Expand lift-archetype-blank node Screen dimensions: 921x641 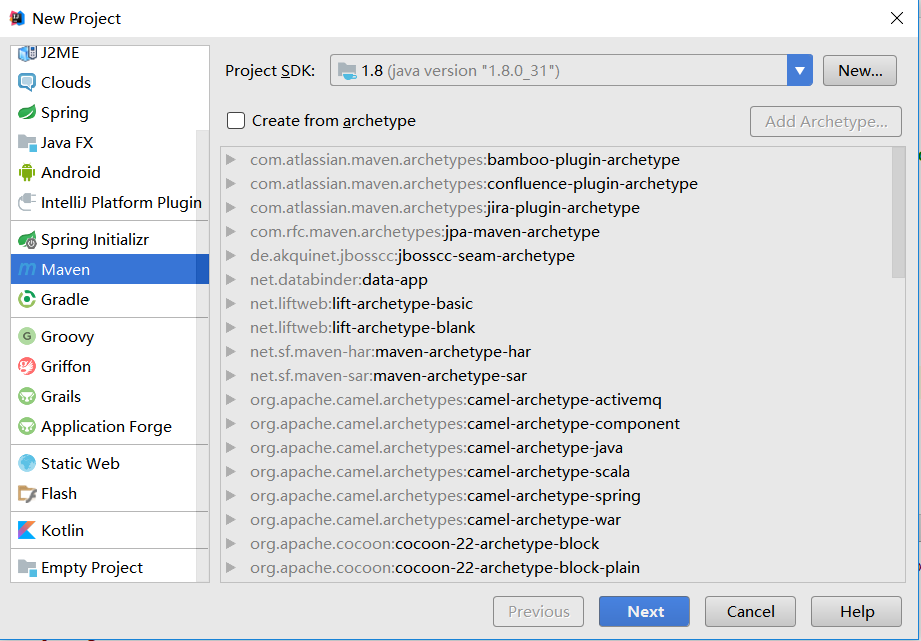point(231,328)
